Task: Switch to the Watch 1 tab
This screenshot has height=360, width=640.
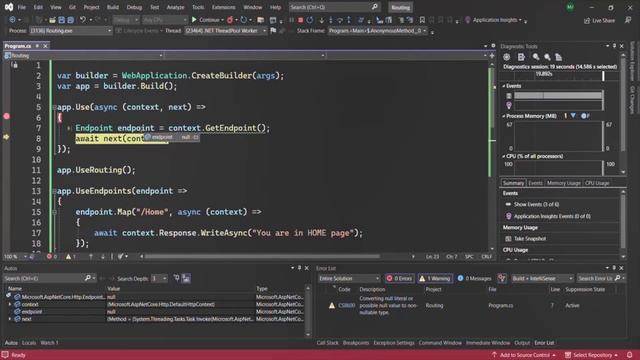Action: click(49, 343)
